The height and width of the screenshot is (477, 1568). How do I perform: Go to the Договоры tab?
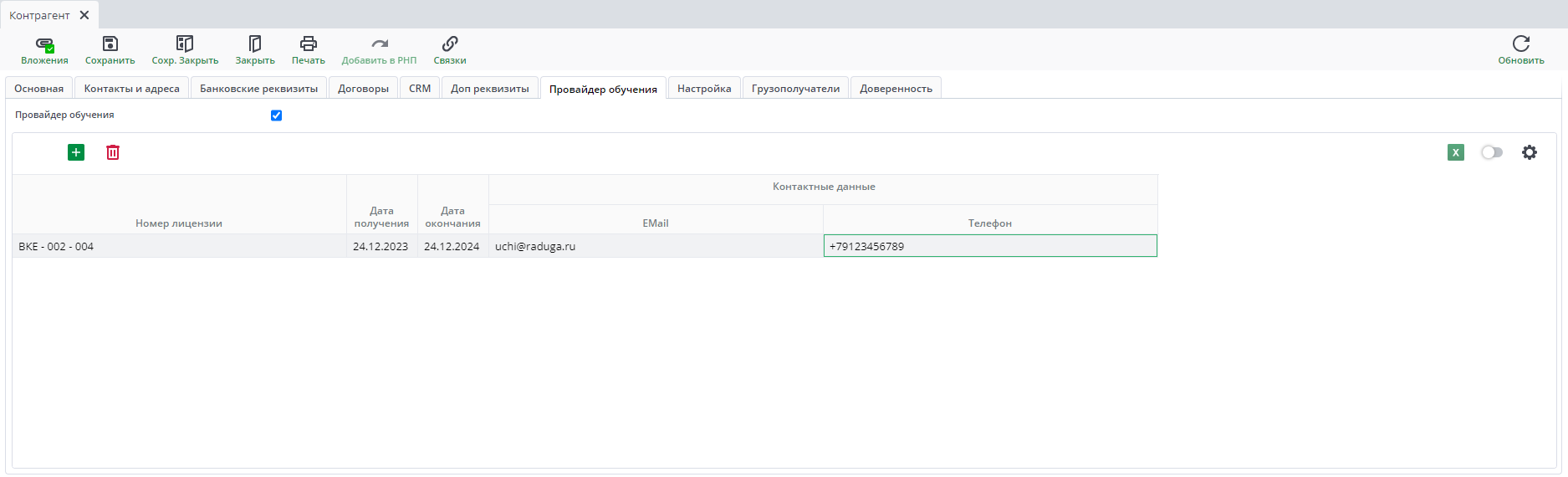[x=363, y=89]
